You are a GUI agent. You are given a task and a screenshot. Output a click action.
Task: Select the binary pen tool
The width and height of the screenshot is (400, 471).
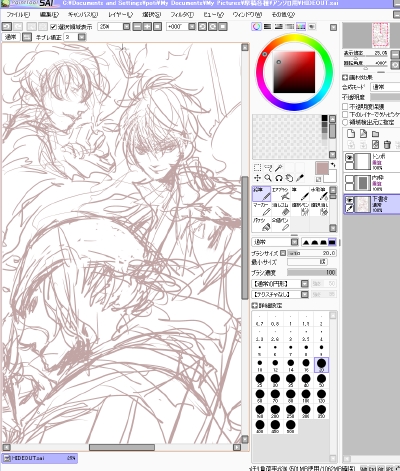(281, 224)
